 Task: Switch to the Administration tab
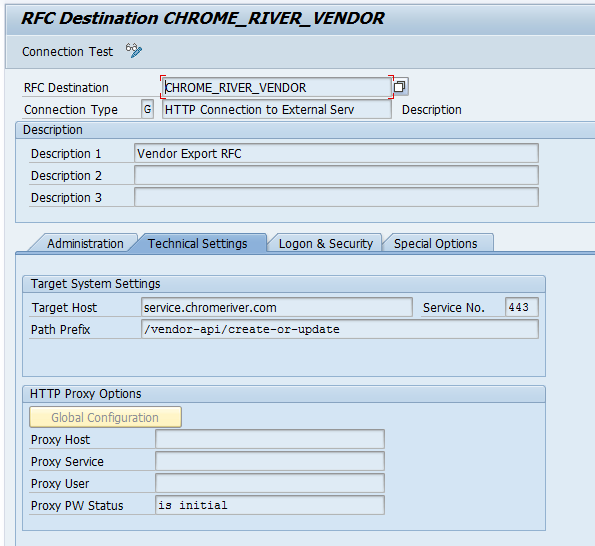[x=85, y=243]
